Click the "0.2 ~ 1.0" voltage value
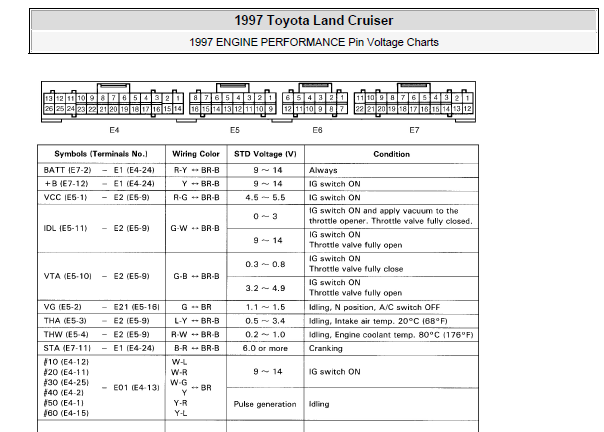 pyautogui.click(x=265, y=335)
